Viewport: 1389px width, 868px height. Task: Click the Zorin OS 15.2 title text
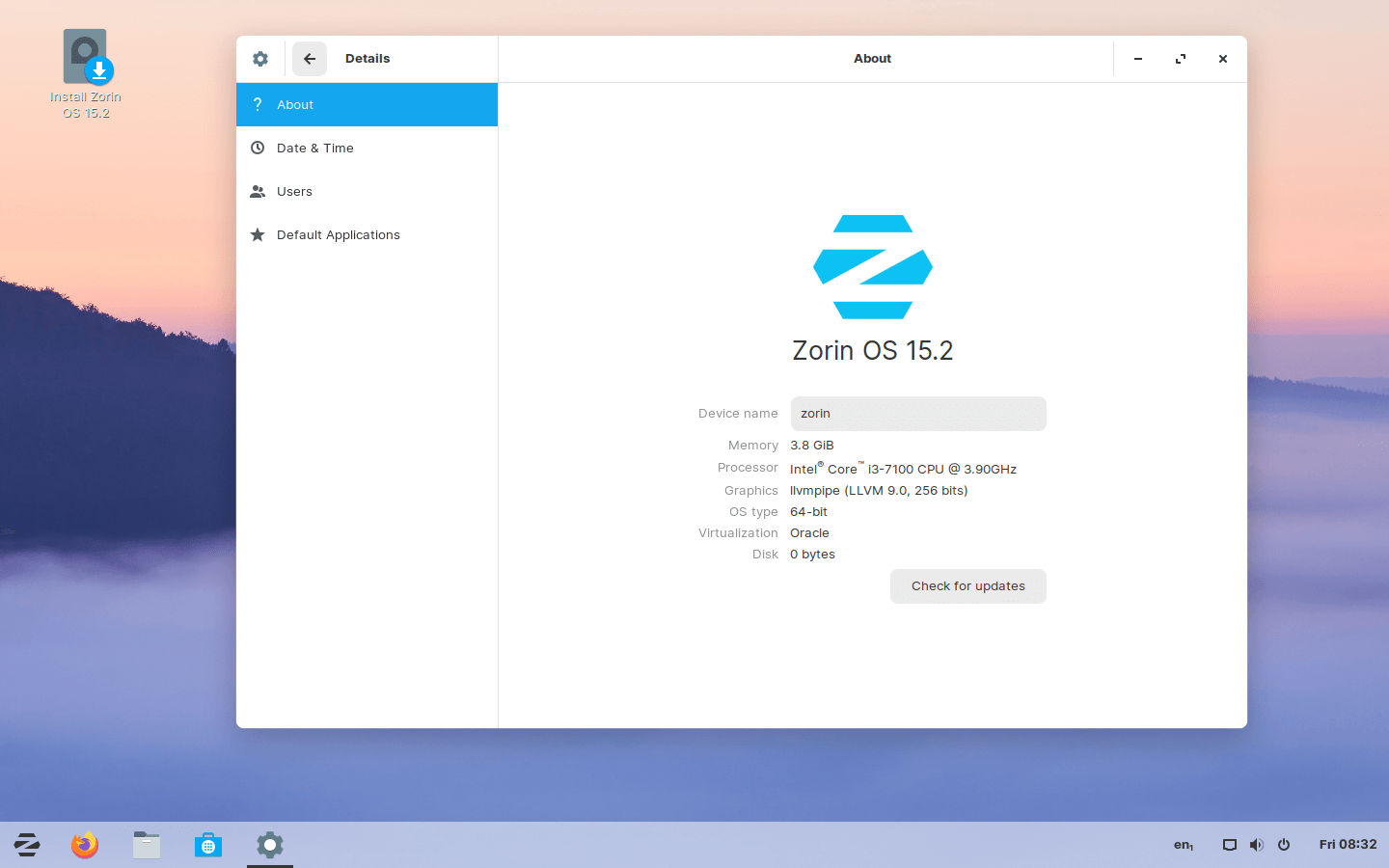click(x=873, y=350)
